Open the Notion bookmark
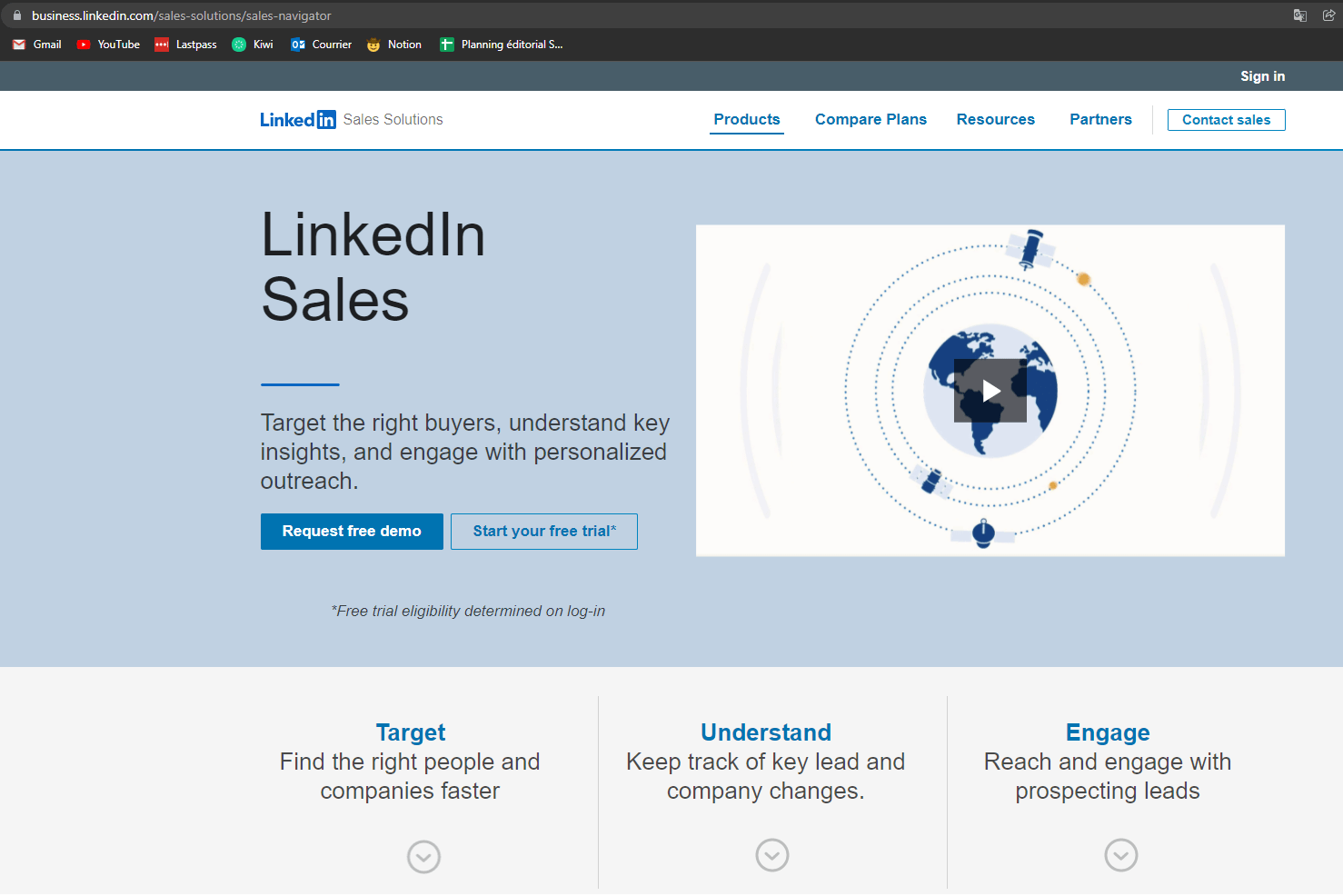Image resolution: width=1343 pixels, height=896 pixels. 393,44
